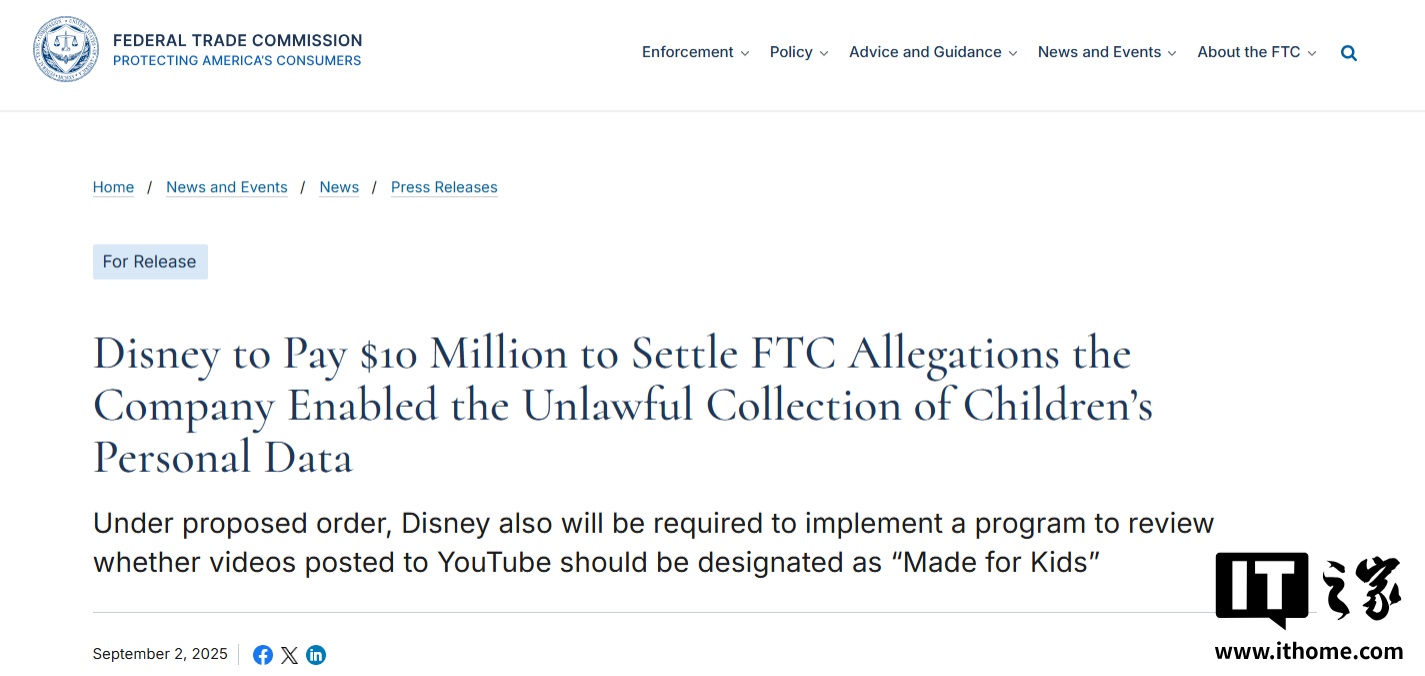1425x676 pixels.
Task: Expand the Advice and Guidance chevron
Action: (1013, 54)
